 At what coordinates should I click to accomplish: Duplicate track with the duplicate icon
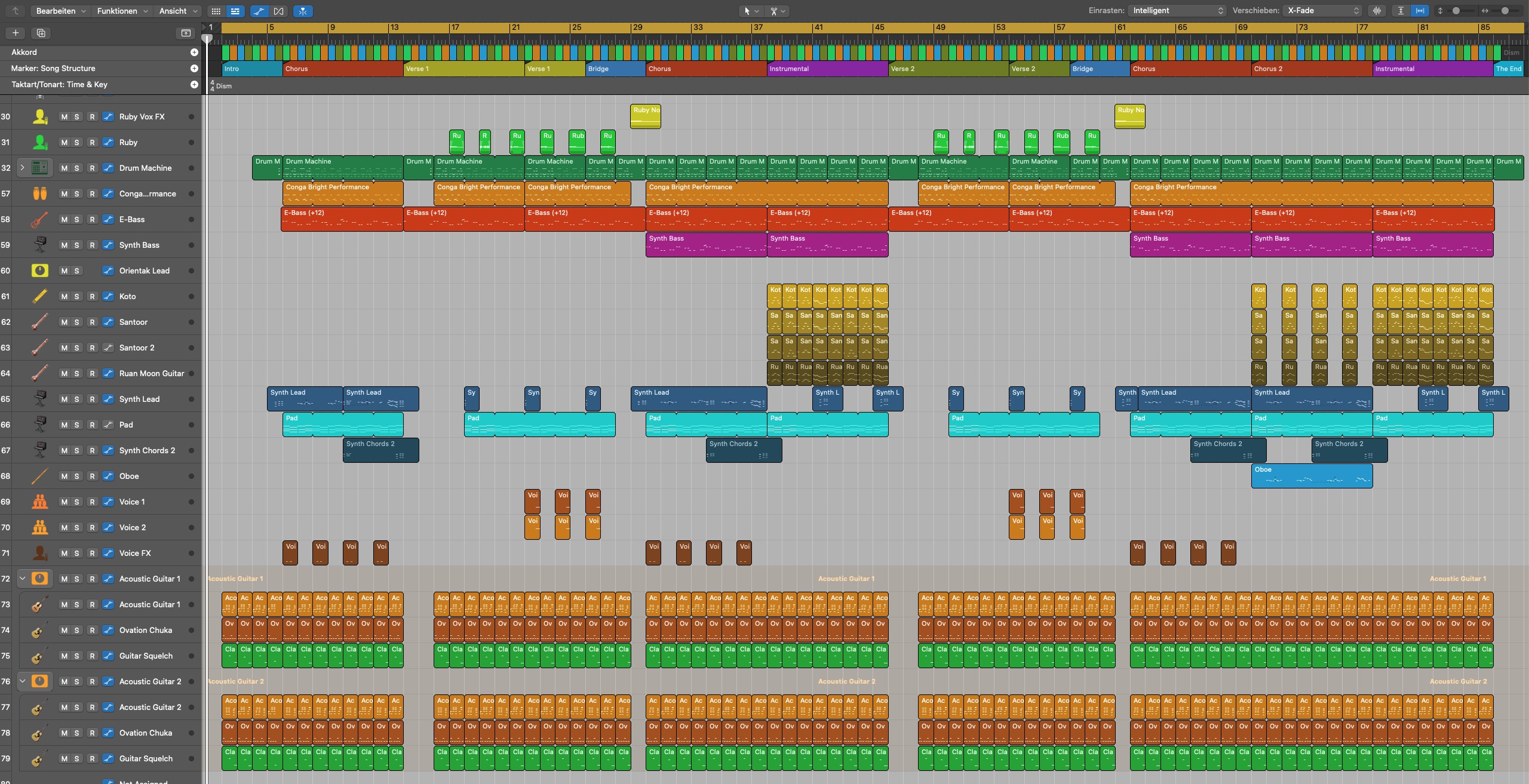click(41, 33)
